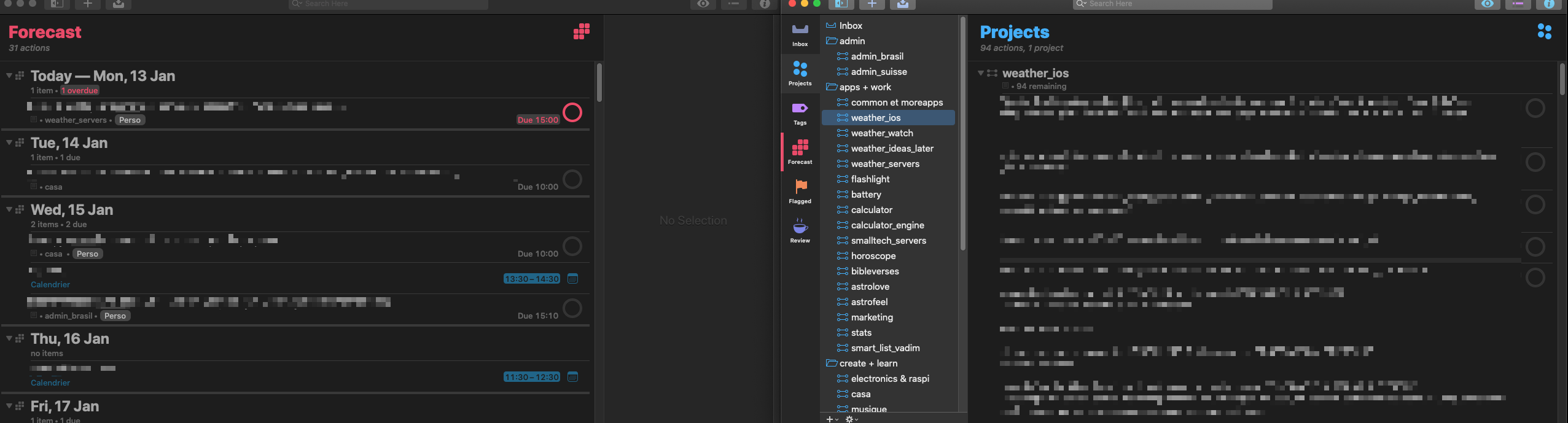
Task: Click calendar icon for 13:30–14:30 event
Action: (572, 279)
